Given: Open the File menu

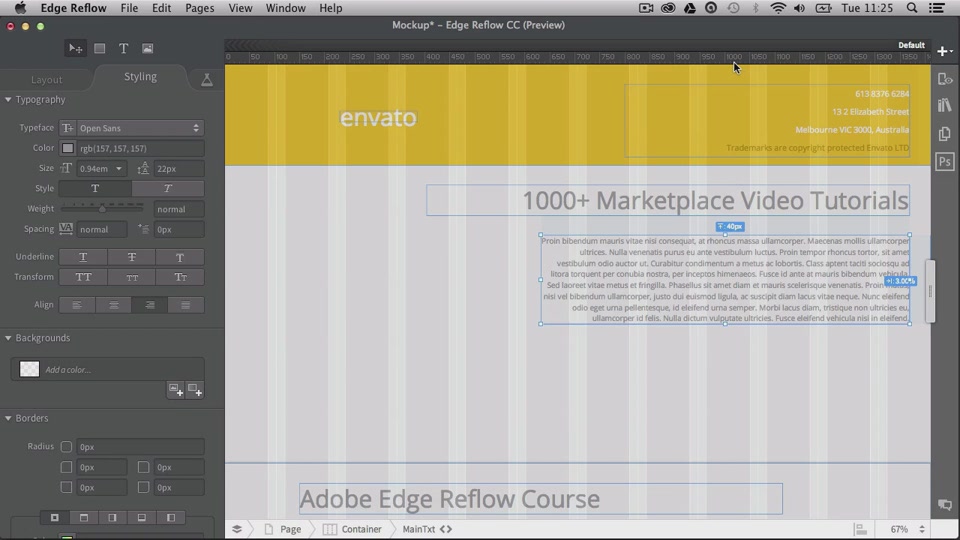Looking at the screenshot, I should (x=129, y=8).
